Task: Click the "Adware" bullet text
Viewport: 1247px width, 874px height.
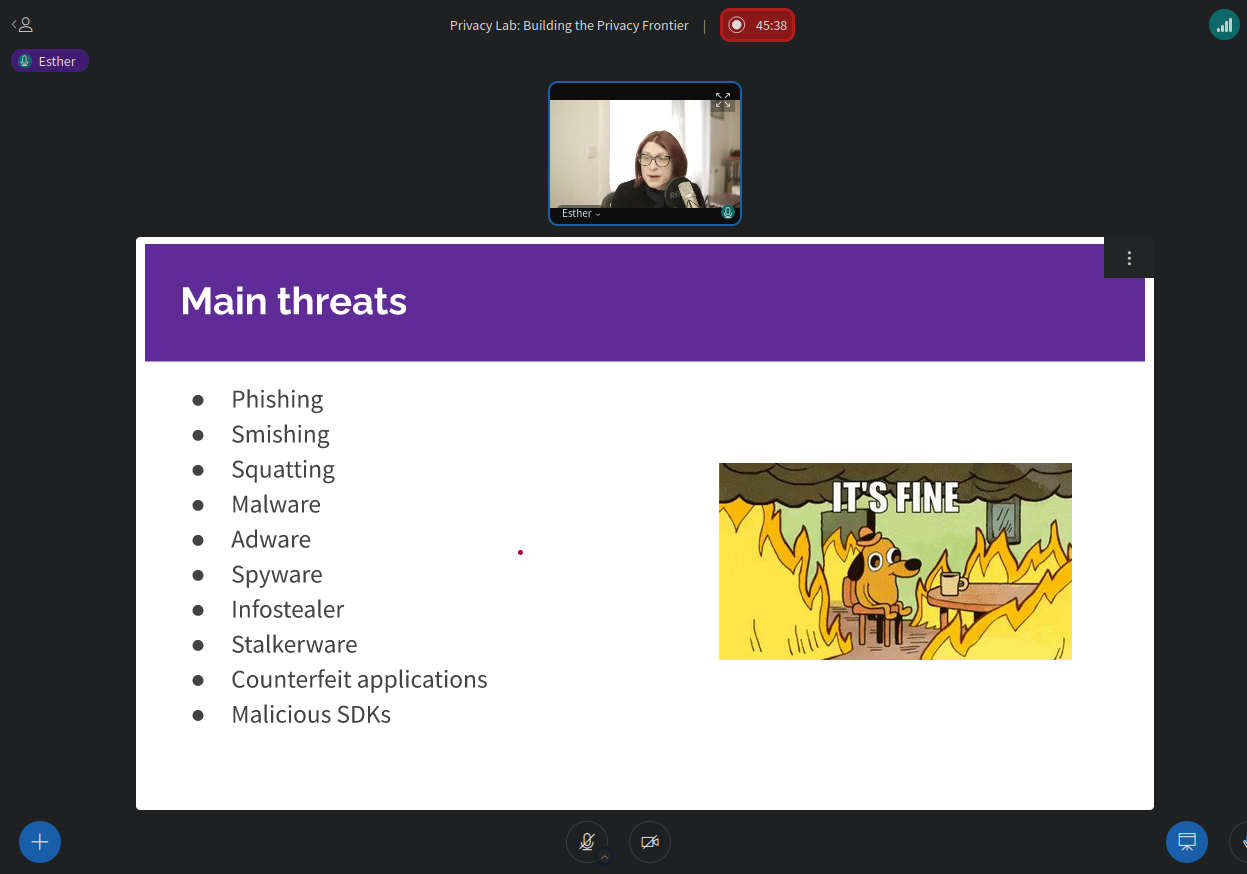Action: point(271,539)
